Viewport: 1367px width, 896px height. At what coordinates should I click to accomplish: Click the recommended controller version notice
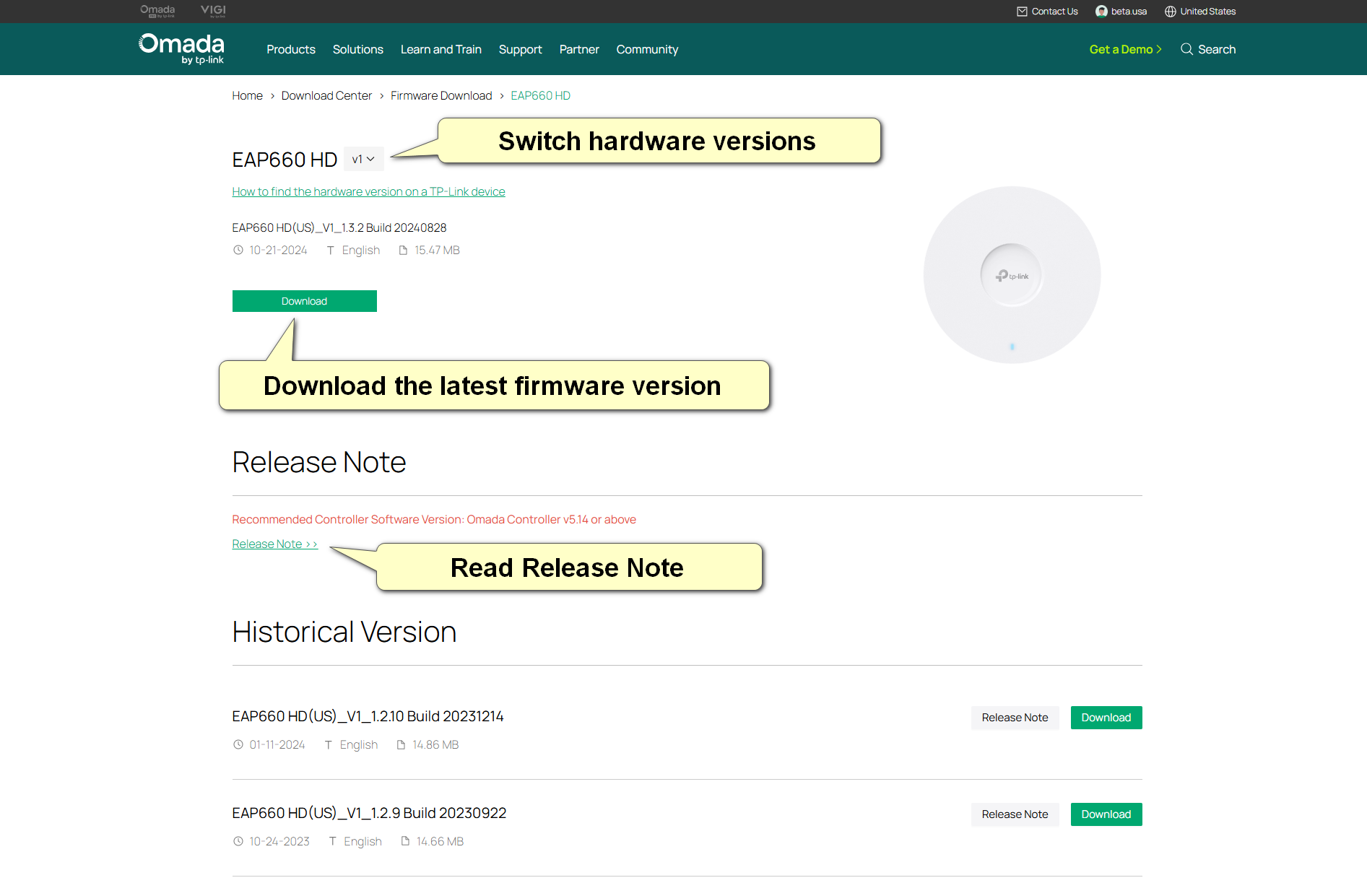pyautogui.click(x=434, y=519)
